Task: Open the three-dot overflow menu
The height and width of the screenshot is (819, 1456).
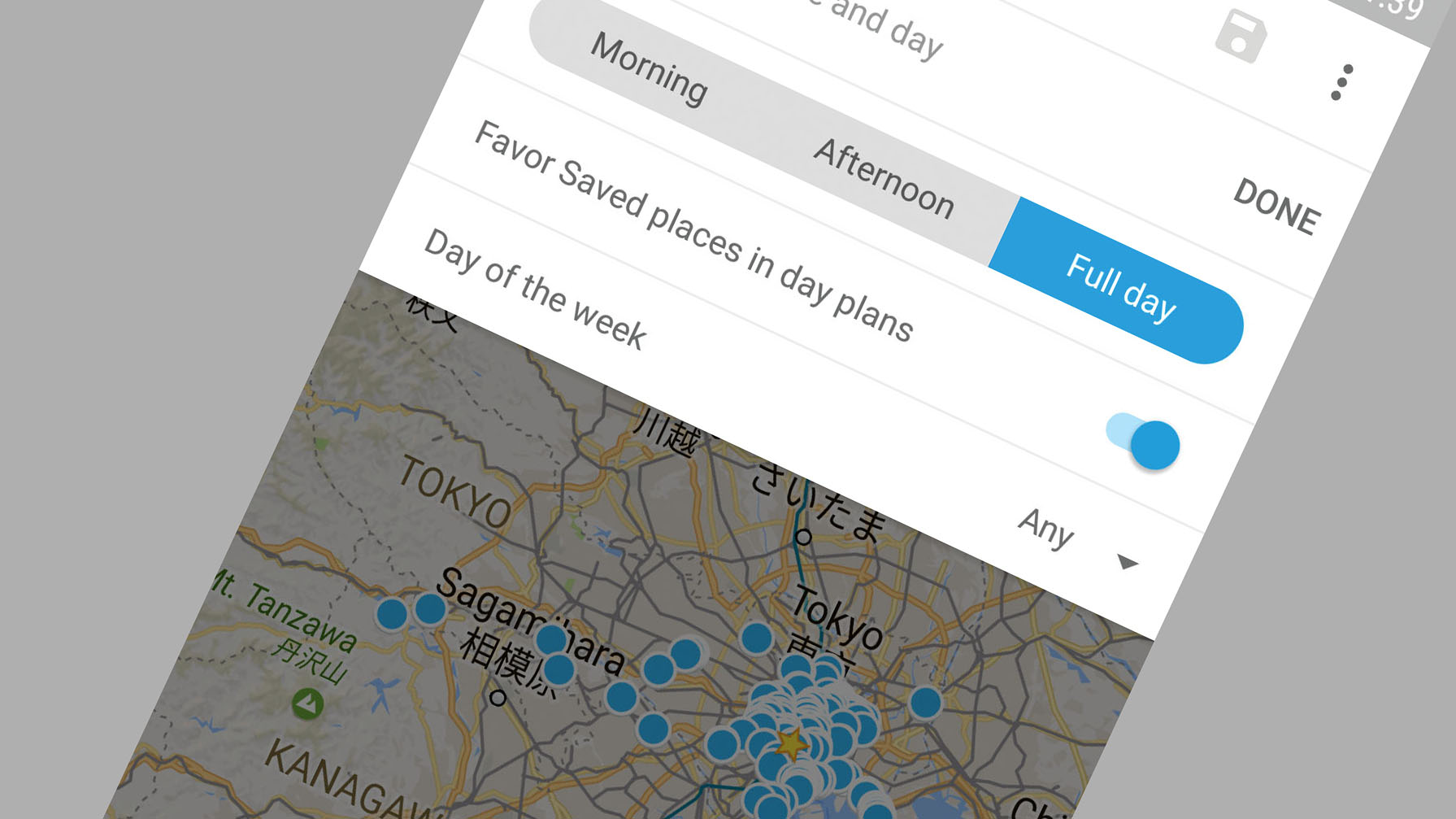Action: [1341, 83]
